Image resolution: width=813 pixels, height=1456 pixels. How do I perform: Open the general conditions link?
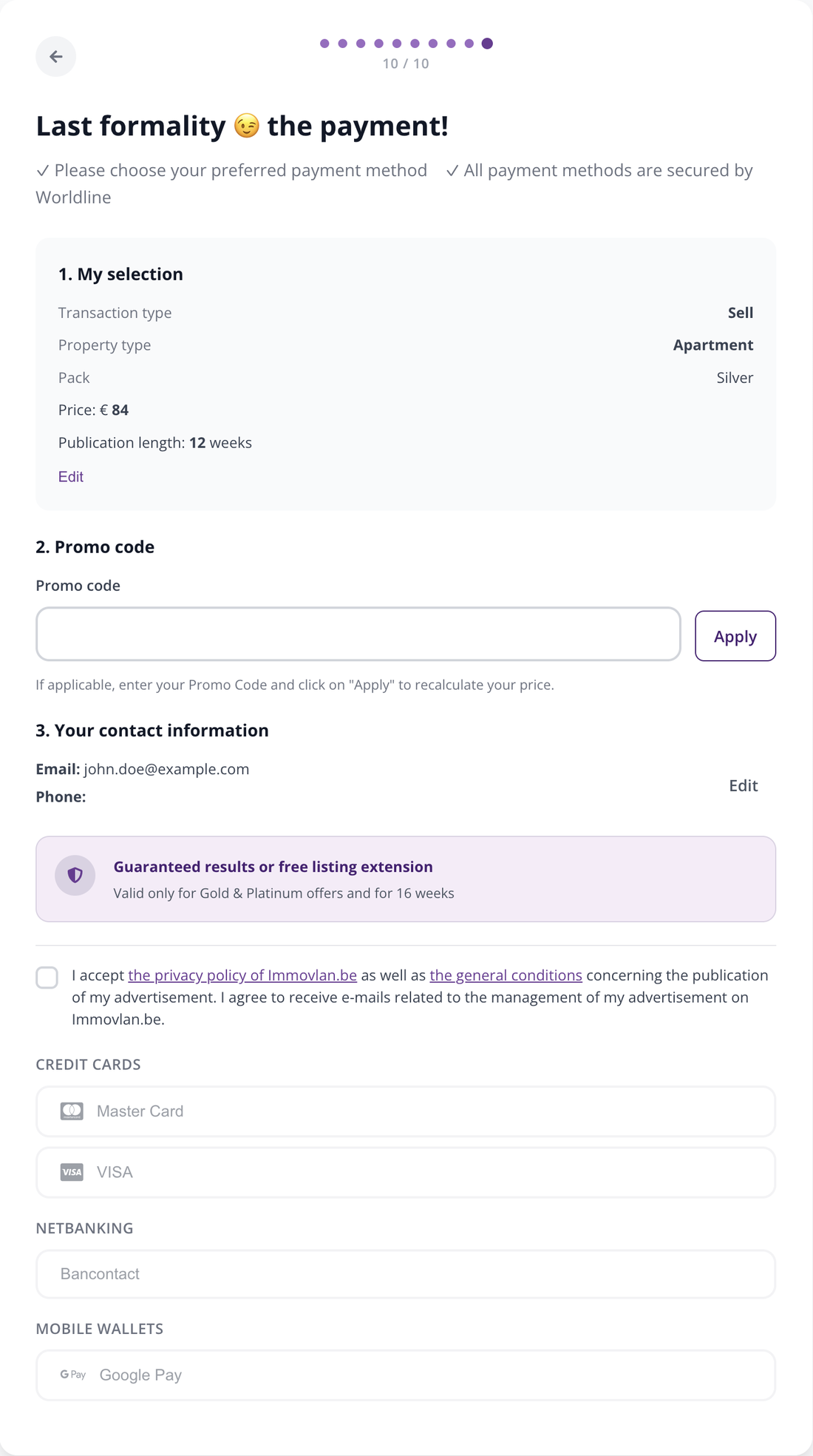click(506, 975)
